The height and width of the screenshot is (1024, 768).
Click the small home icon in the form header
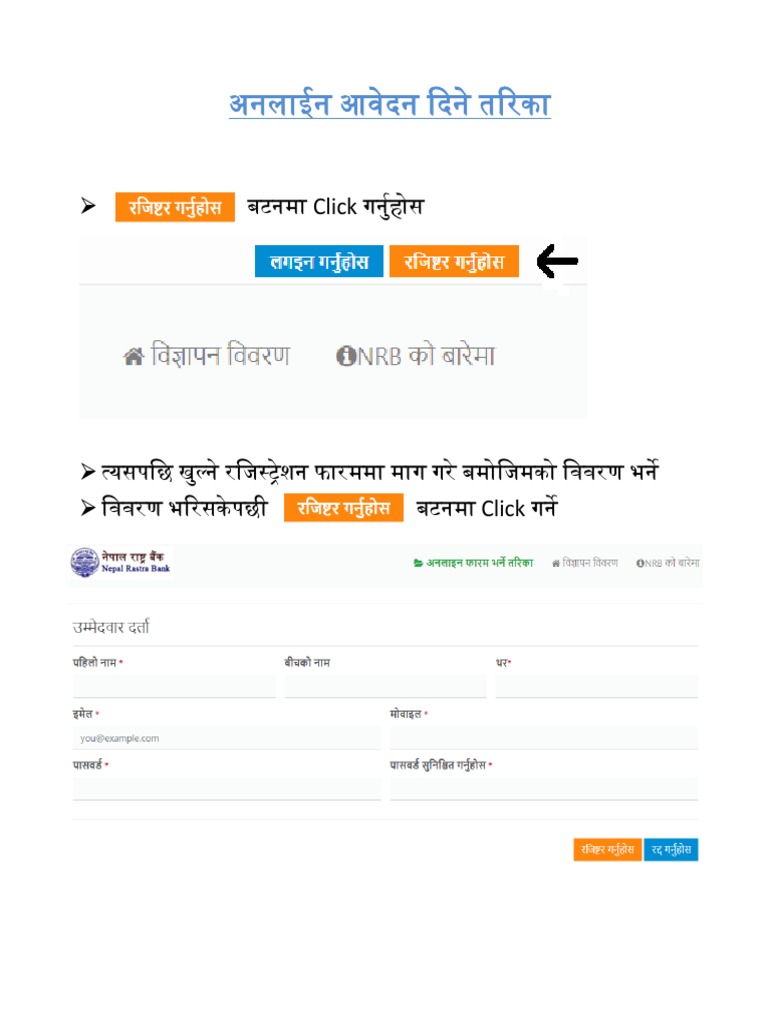tap(556, 563)
